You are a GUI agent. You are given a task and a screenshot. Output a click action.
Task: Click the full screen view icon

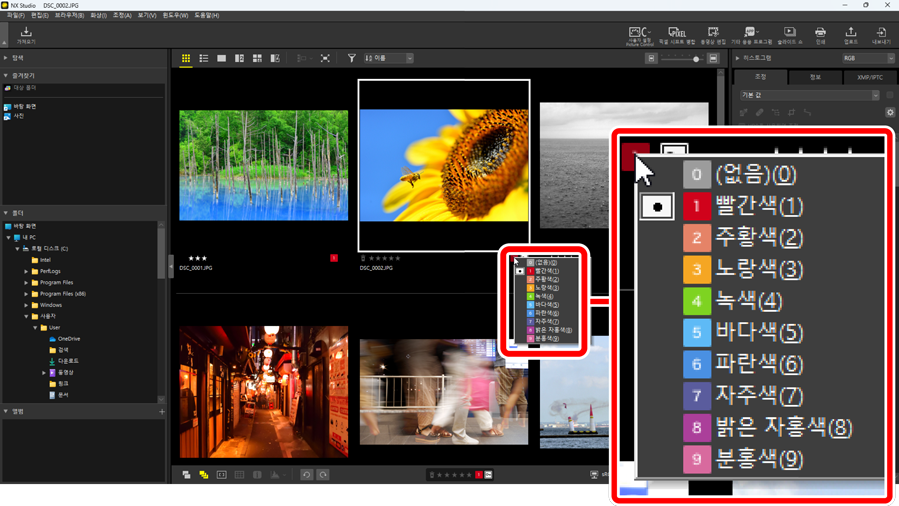[325, 59]
